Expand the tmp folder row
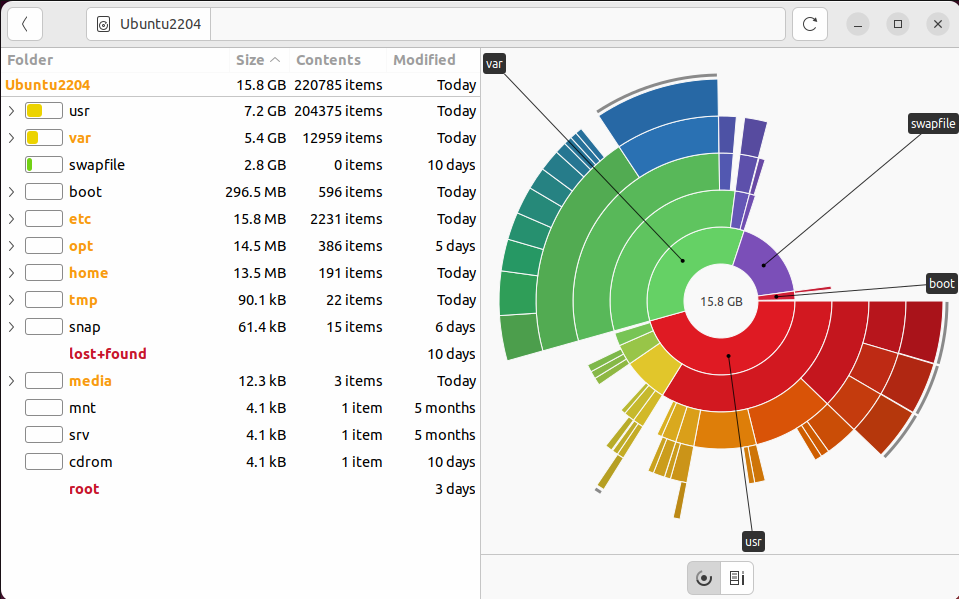The width and height of the screenshot is (959, 599). [12, 300]
